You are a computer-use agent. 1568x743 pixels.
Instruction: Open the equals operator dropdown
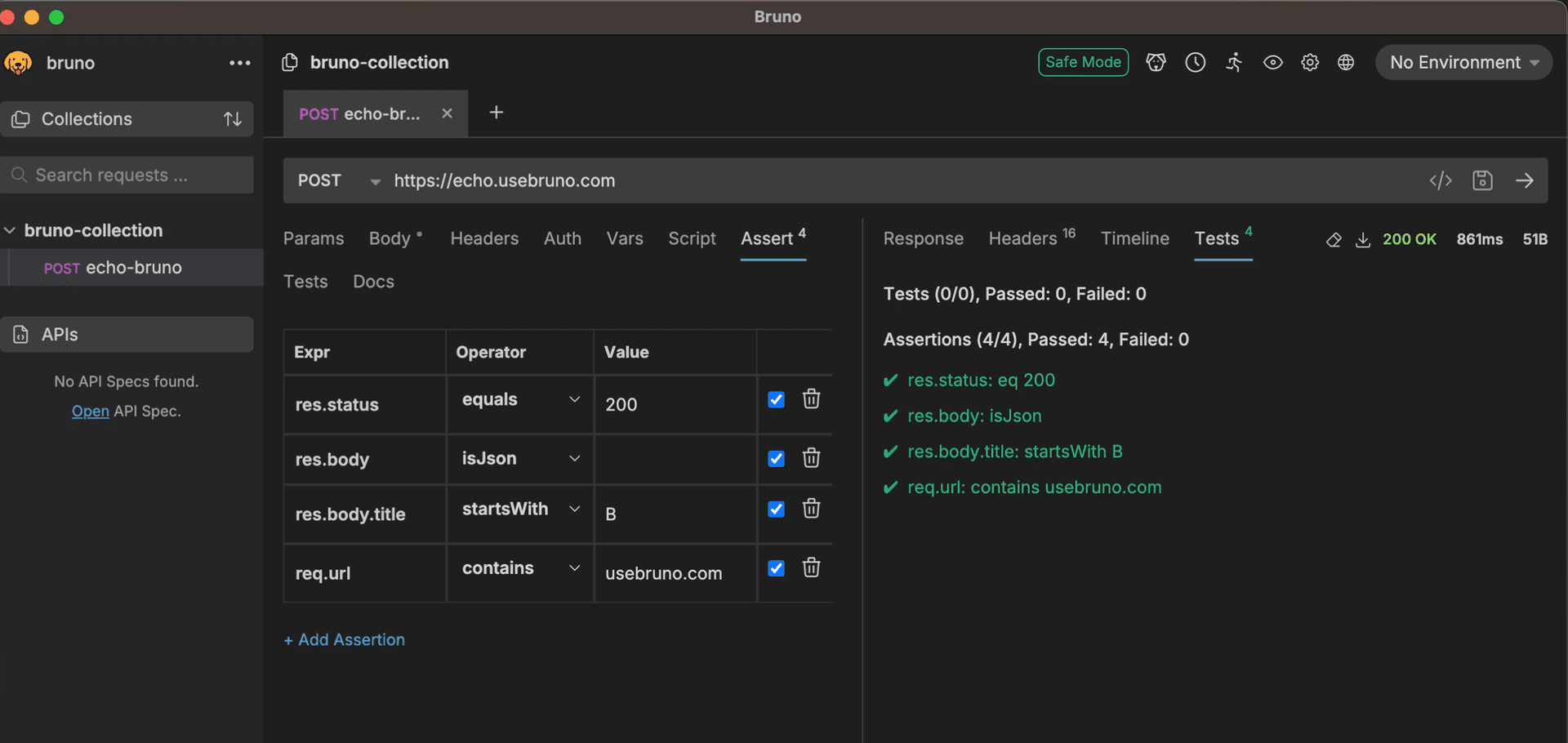click(x=520, y=399)
